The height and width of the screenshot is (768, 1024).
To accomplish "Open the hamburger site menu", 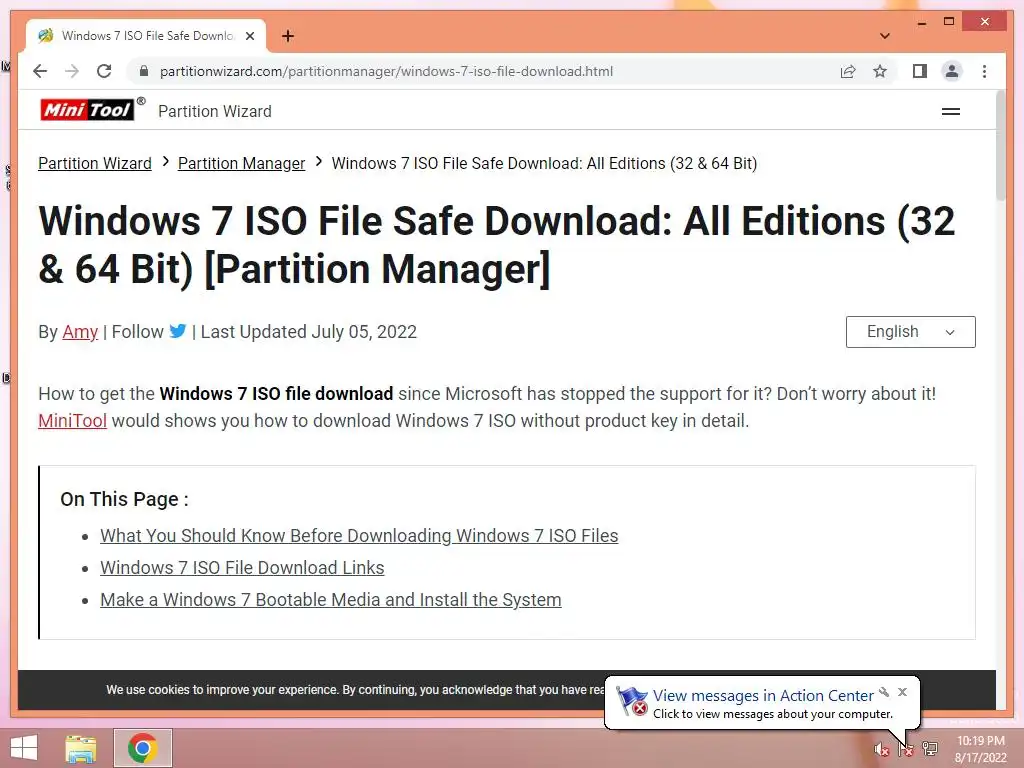I will point(950,112).
